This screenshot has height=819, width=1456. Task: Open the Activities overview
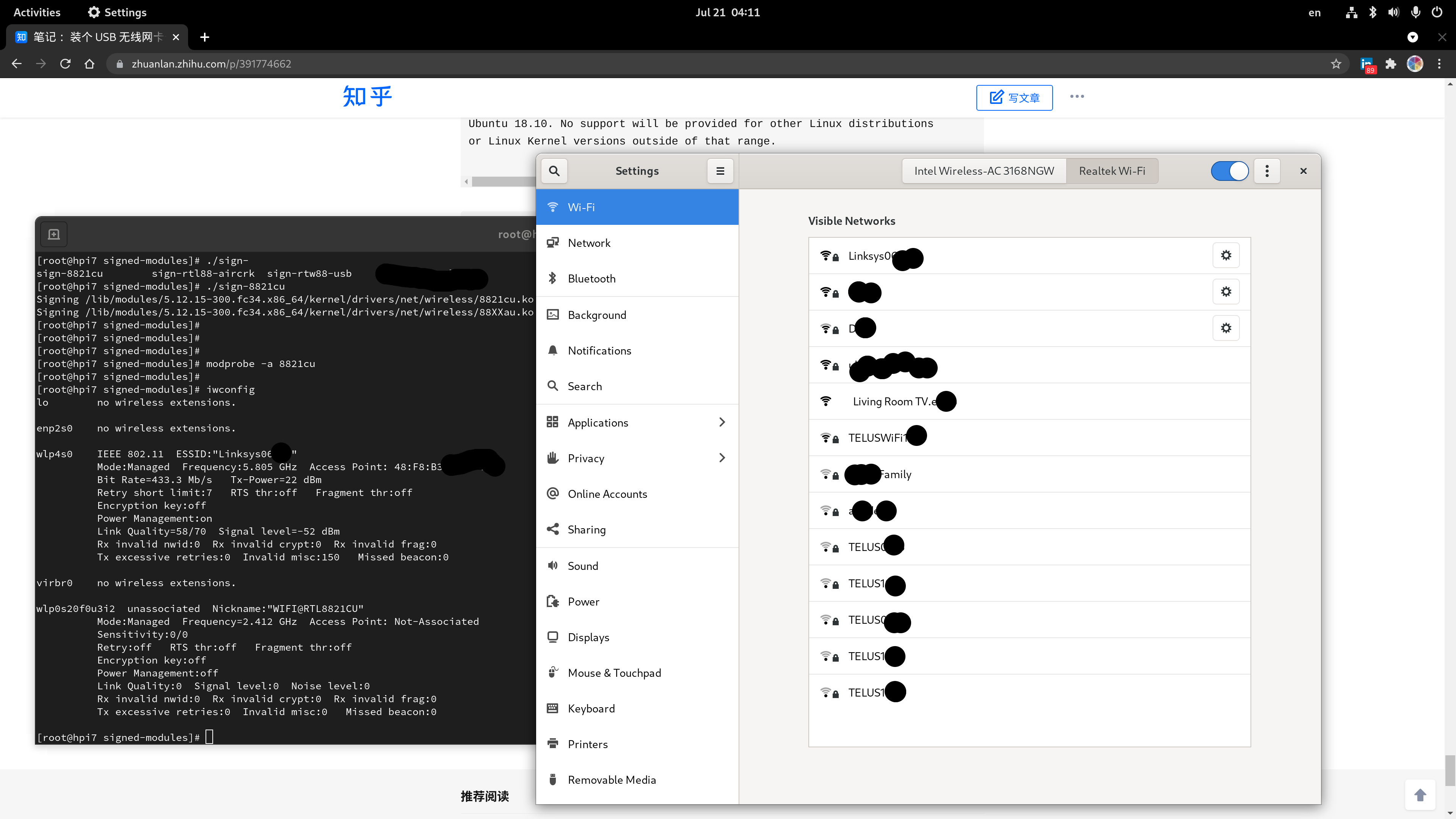coord(37,13)
